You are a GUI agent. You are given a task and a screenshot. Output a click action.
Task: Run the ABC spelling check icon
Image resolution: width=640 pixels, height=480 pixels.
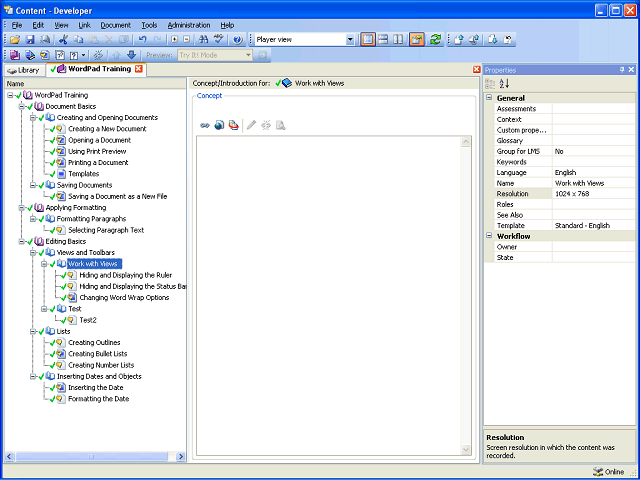[219, 40]
